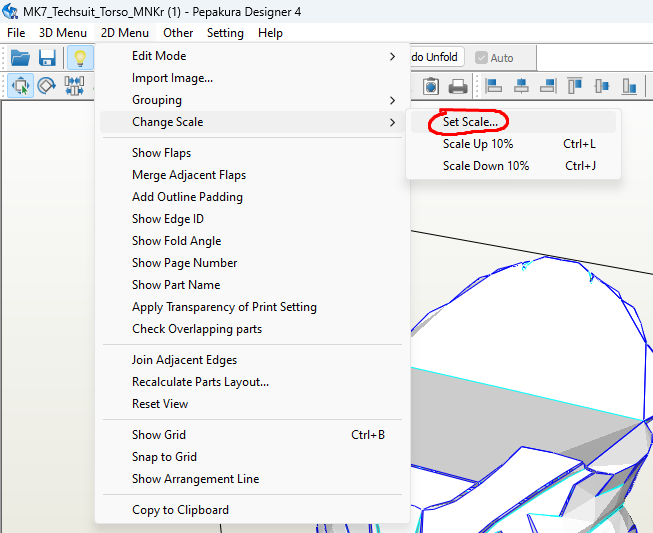Open the 3D Menu
Viewport: 653px width, 533px height.
63,33
